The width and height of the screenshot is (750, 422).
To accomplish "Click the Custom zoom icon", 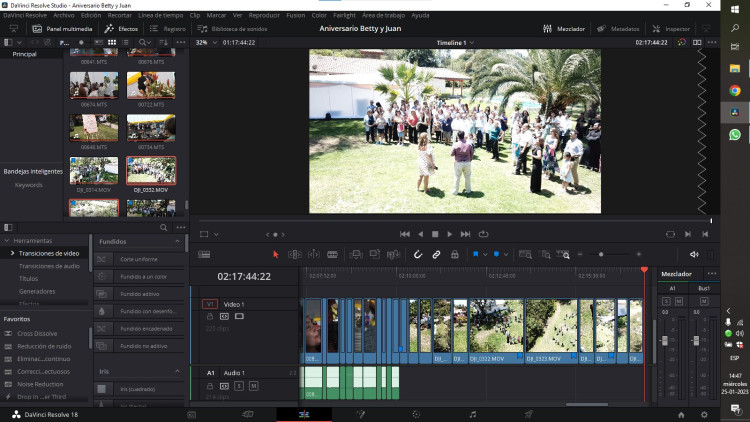I will [x=563, y=255].
